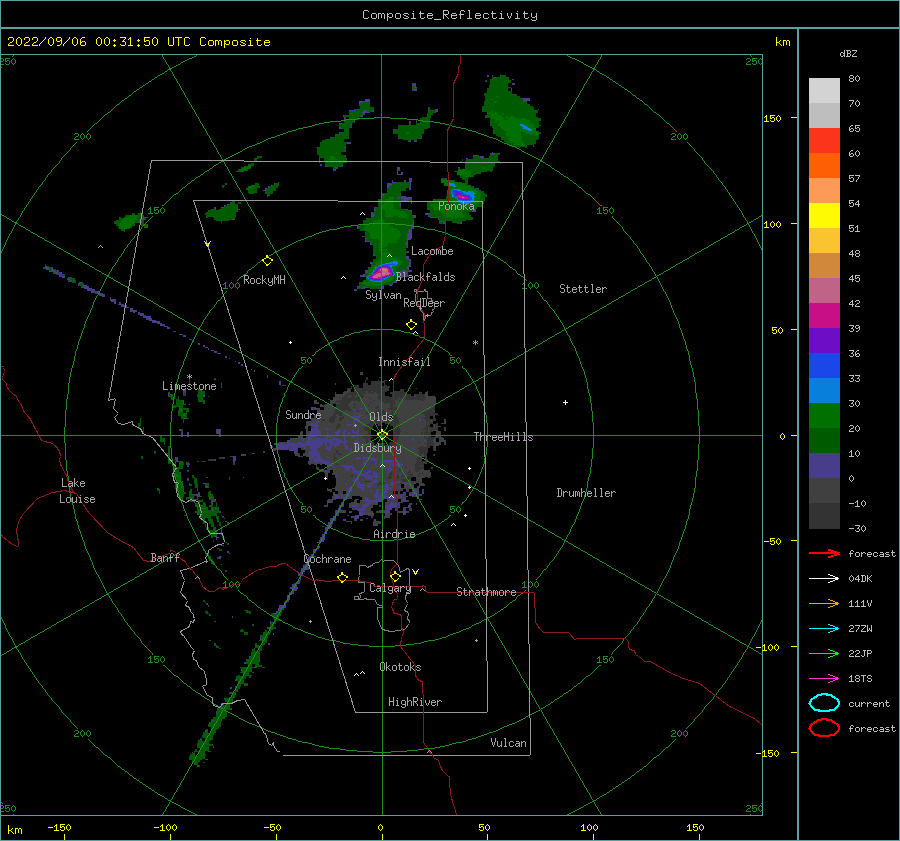This screenshot has height=841, width=900.
Task: Click the RockyMH label
Action: point(264,280)
